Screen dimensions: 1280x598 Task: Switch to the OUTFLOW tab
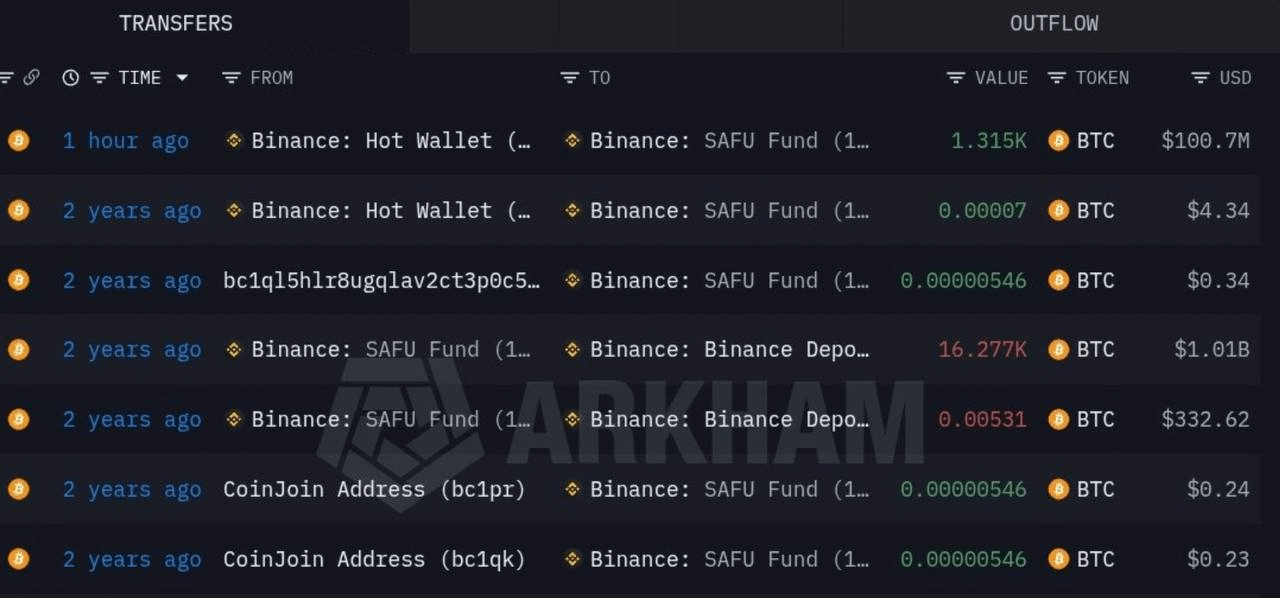point(1054,23)
